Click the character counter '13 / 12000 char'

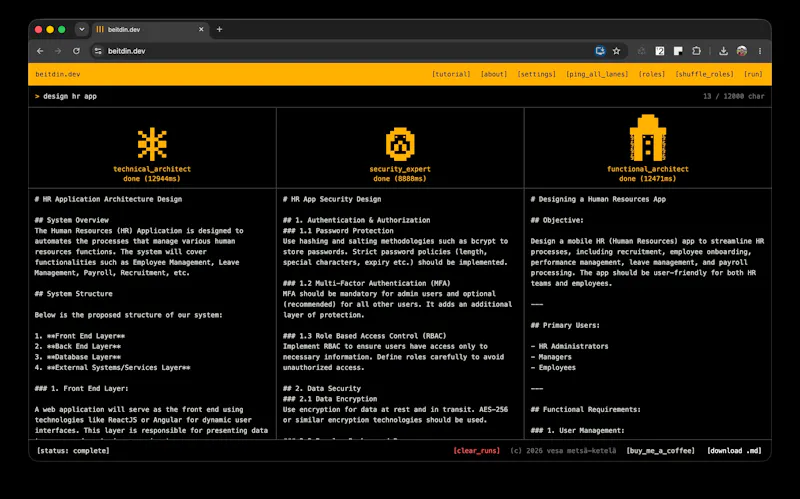(x=734, y=96)
